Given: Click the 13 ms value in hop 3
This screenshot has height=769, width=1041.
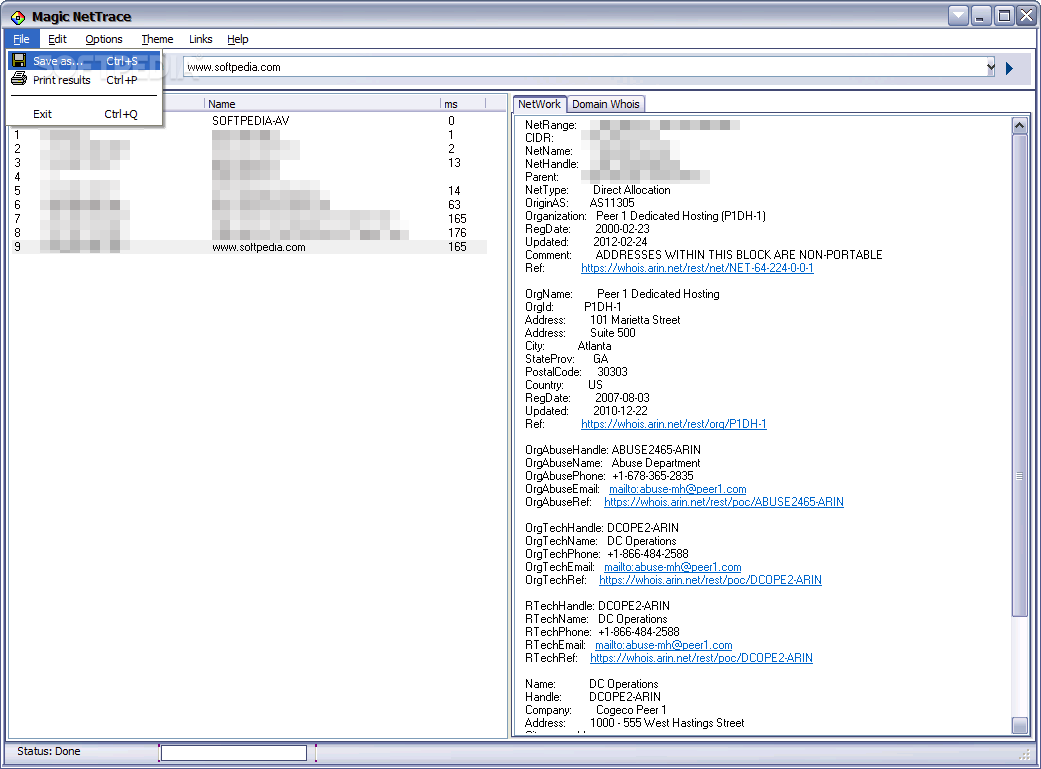Looking at the screenshot, I should pyautogui.click(x=454, y=163).
